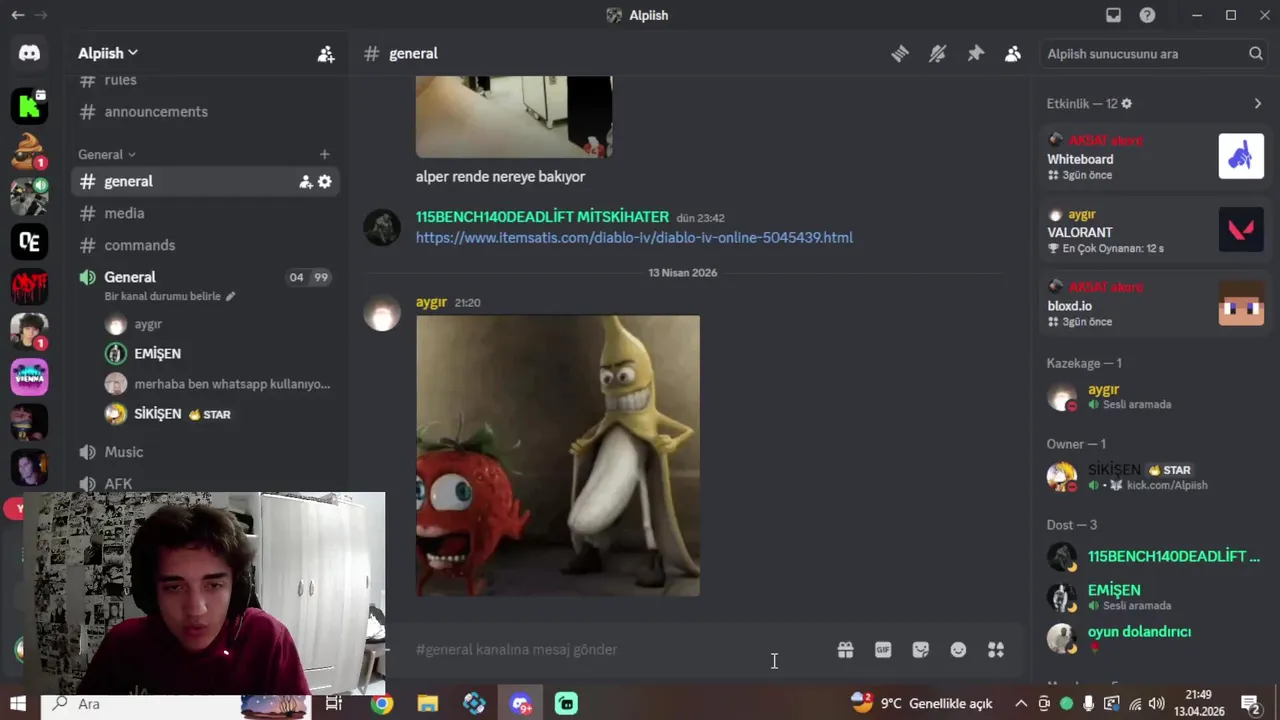Toggle notification mute bell for channel
Image resolution: width=1280 pixels, height=720 pixels.
point(937,54)
